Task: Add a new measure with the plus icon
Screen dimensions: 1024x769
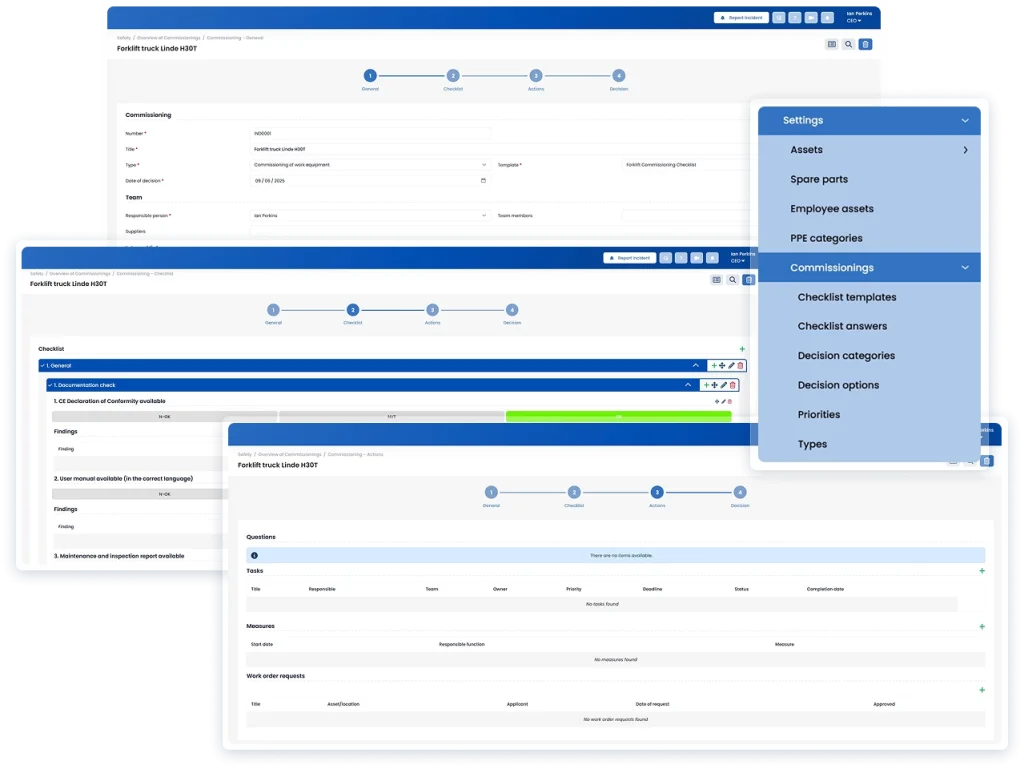Action: [982, 627]
